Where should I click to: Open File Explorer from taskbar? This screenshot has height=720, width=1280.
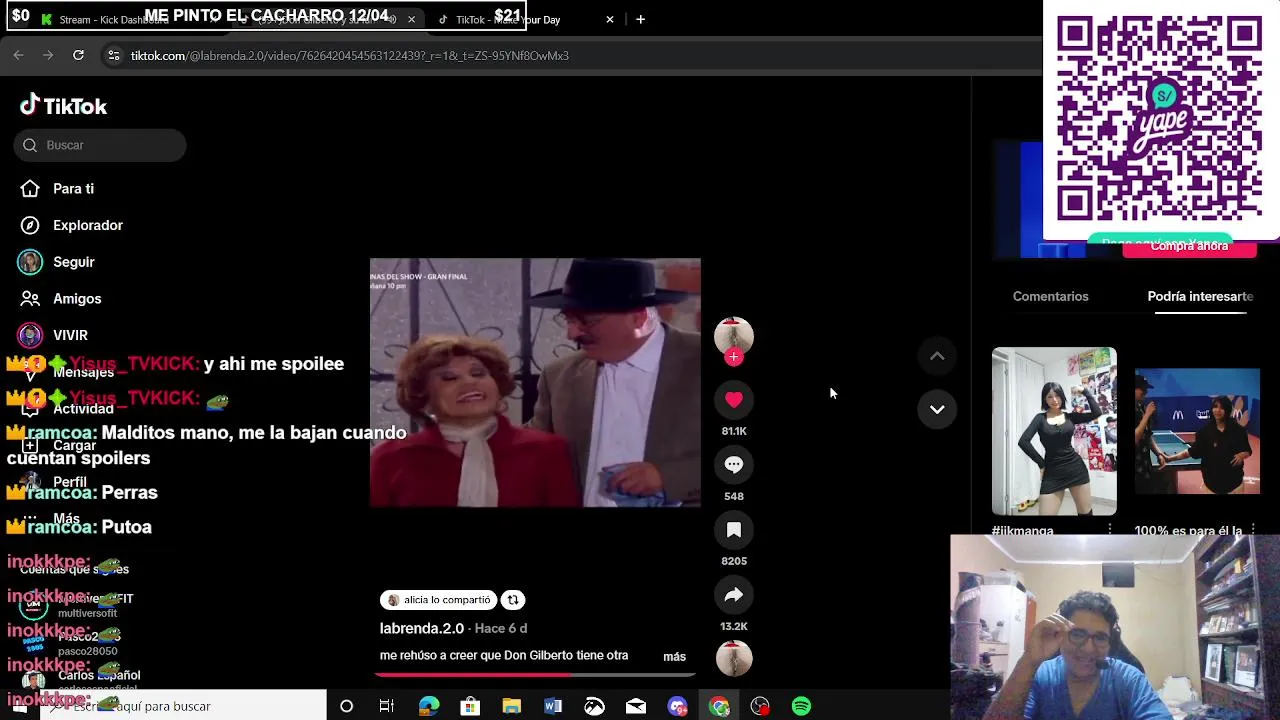tap(511, 706)
